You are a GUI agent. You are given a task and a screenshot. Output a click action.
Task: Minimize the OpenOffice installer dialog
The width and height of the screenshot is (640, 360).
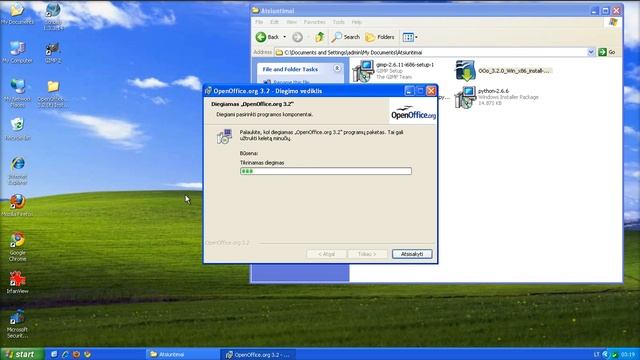tap(409, 91)
